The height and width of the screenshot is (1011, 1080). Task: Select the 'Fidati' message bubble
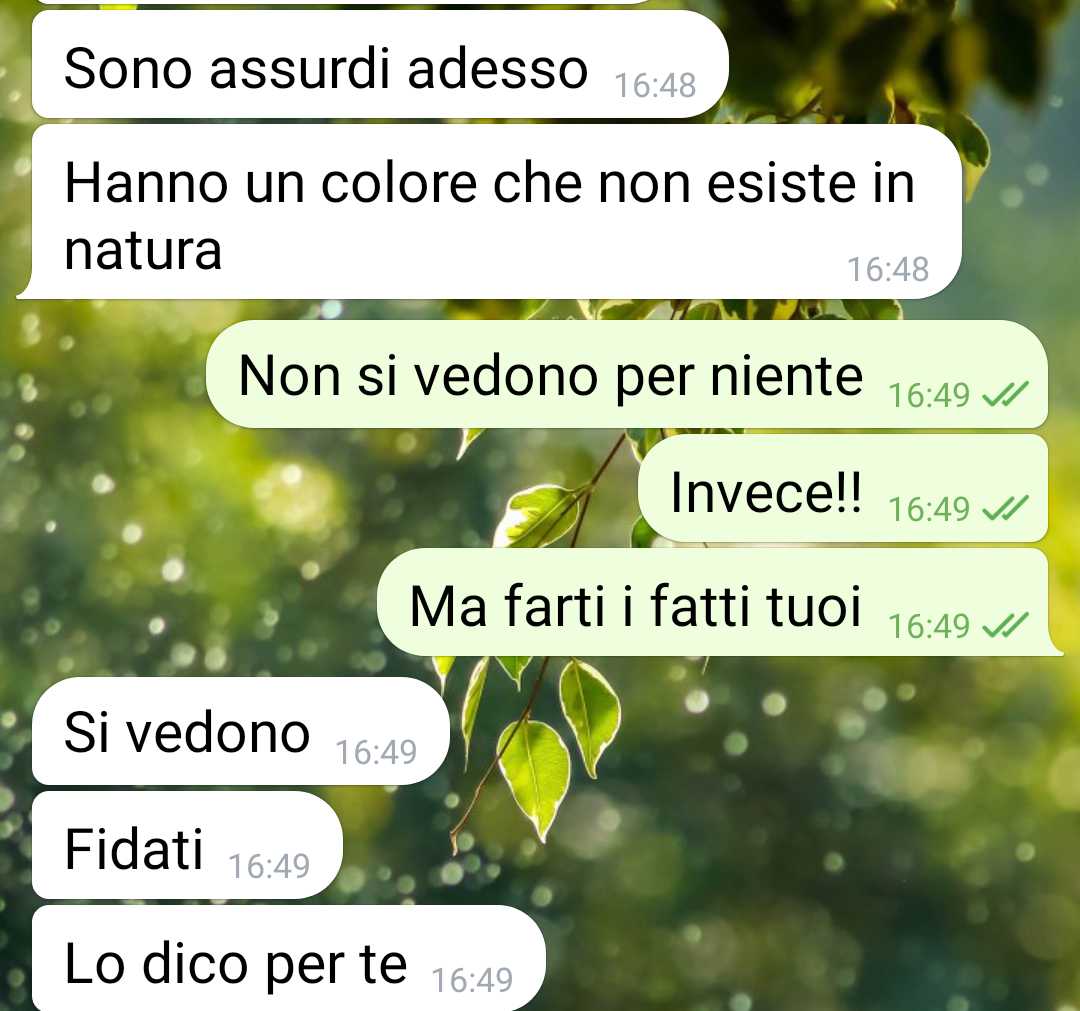coord(187,845)
